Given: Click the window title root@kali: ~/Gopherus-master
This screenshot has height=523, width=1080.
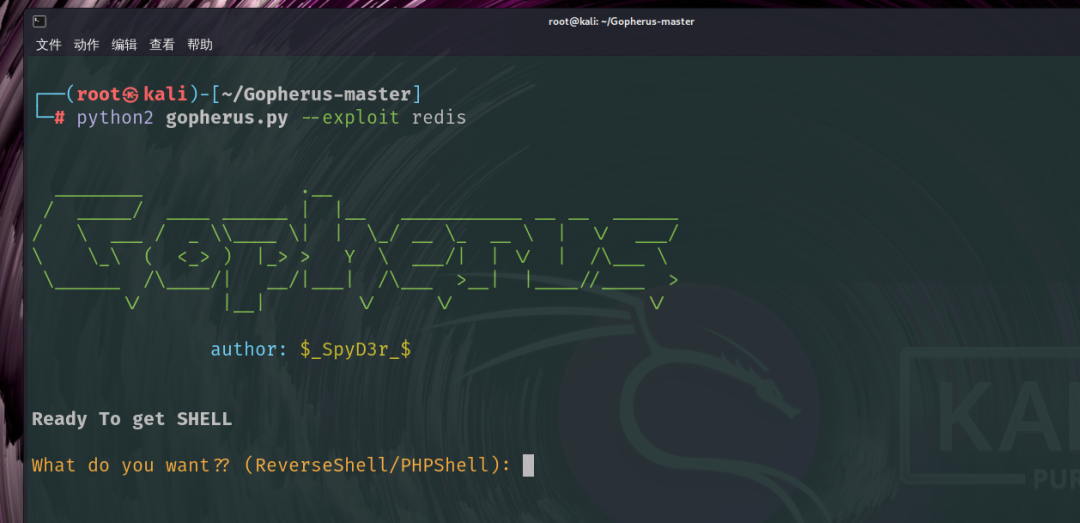Looking at the screenshot, I should coord(621,21).
